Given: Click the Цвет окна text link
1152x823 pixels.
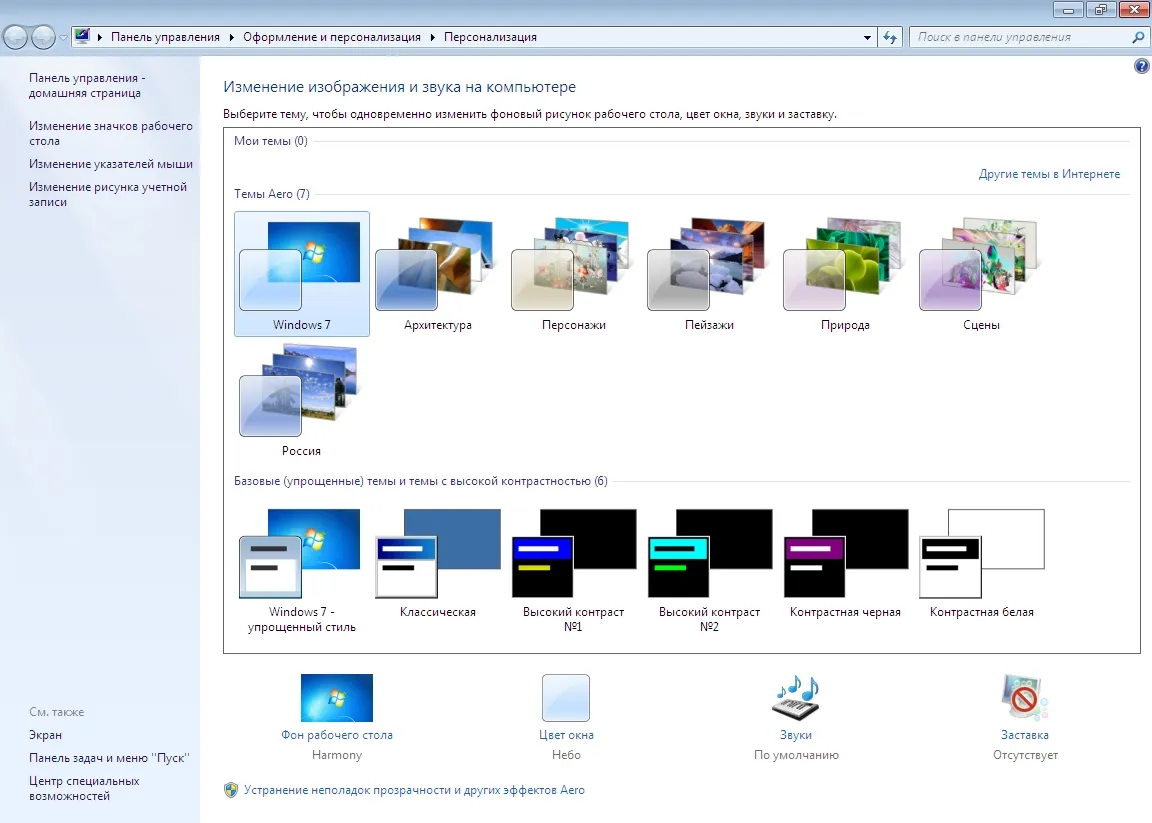Looking at the screenshot, I should [x=566, y=735].
